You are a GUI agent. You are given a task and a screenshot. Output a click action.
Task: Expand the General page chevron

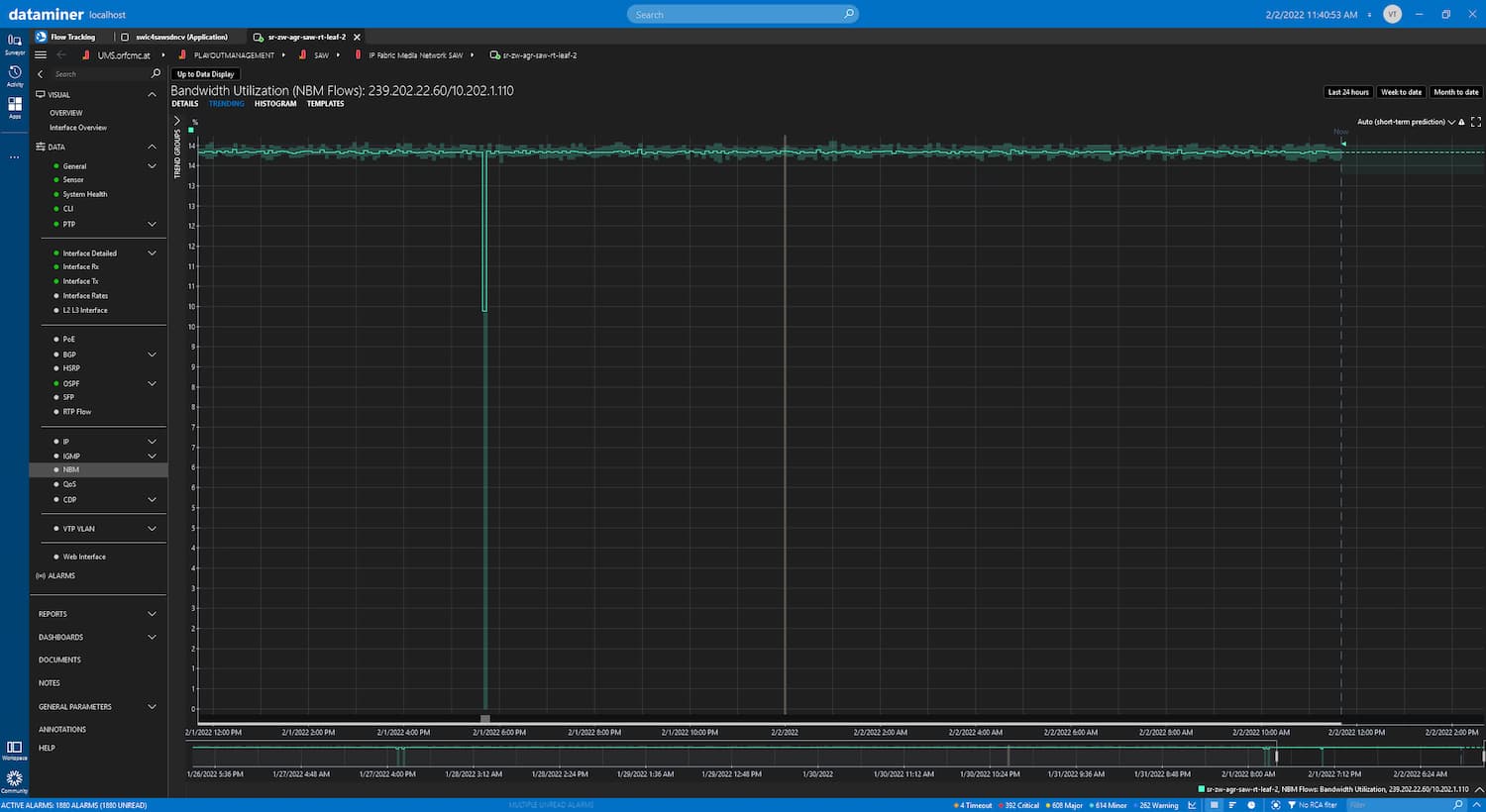(152, 166)
